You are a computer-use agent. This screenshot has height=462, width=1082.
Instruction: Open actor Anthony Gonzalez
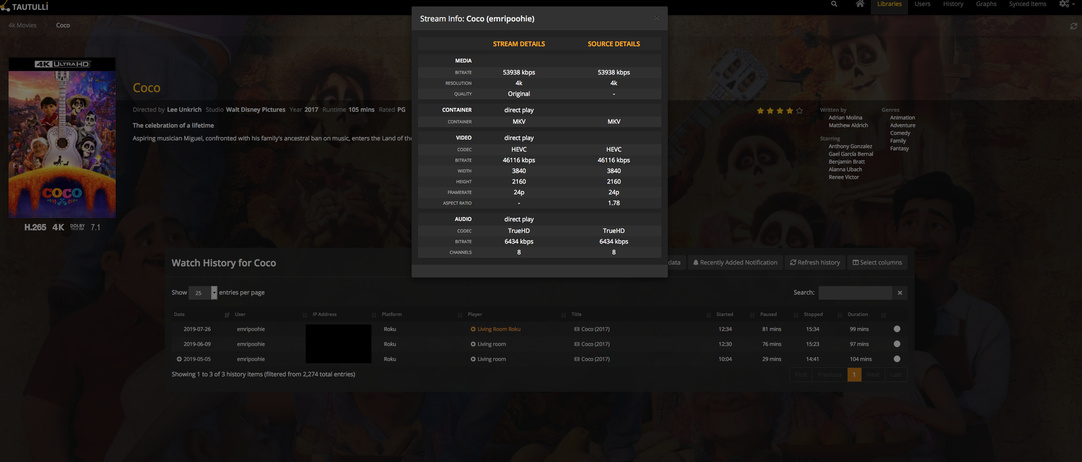click(x=850, y=146)
